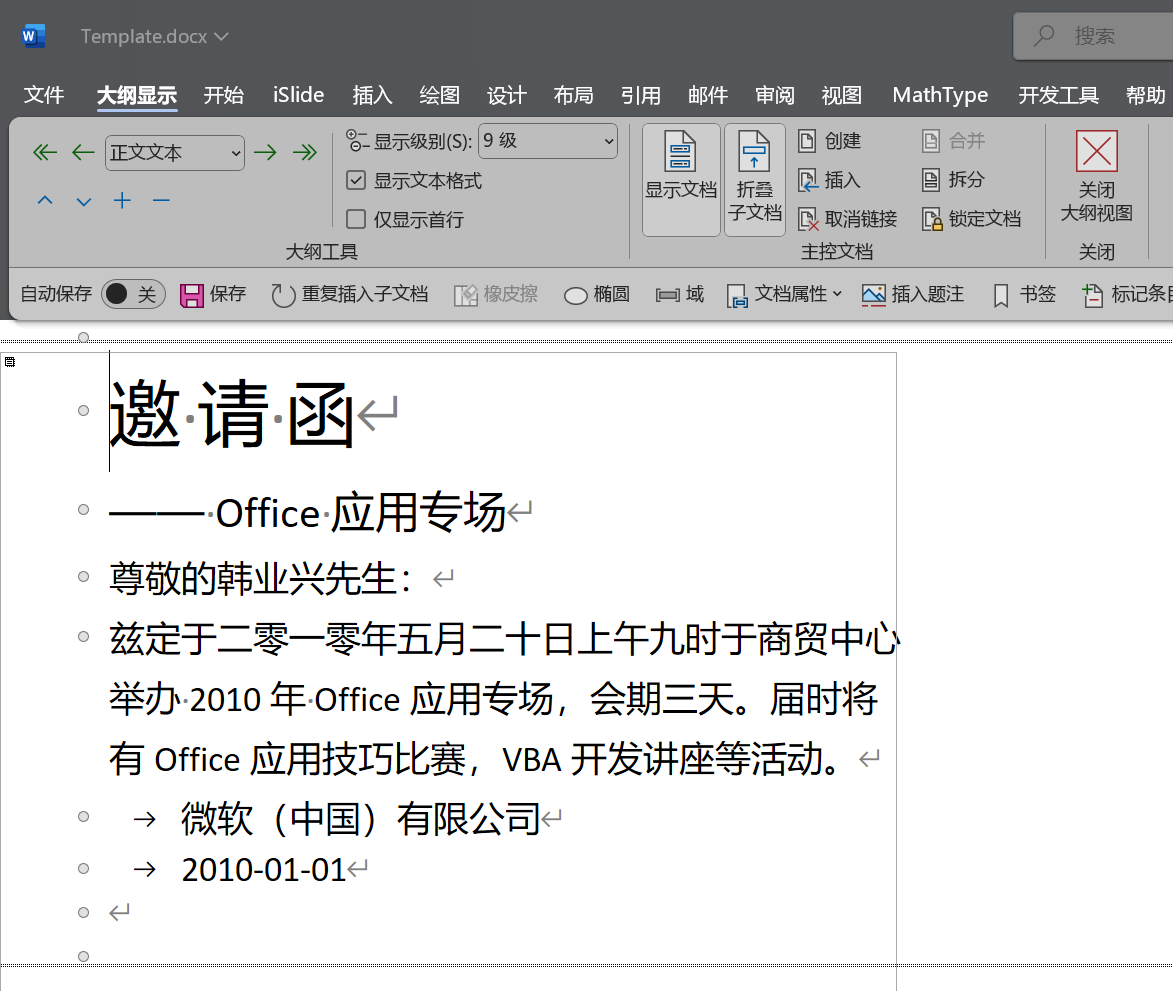Image resolution: width=1173 pixels, height=991 pixels.
Task: Click in text 微软（中国）有限公司
Action: tap(361, 818)
